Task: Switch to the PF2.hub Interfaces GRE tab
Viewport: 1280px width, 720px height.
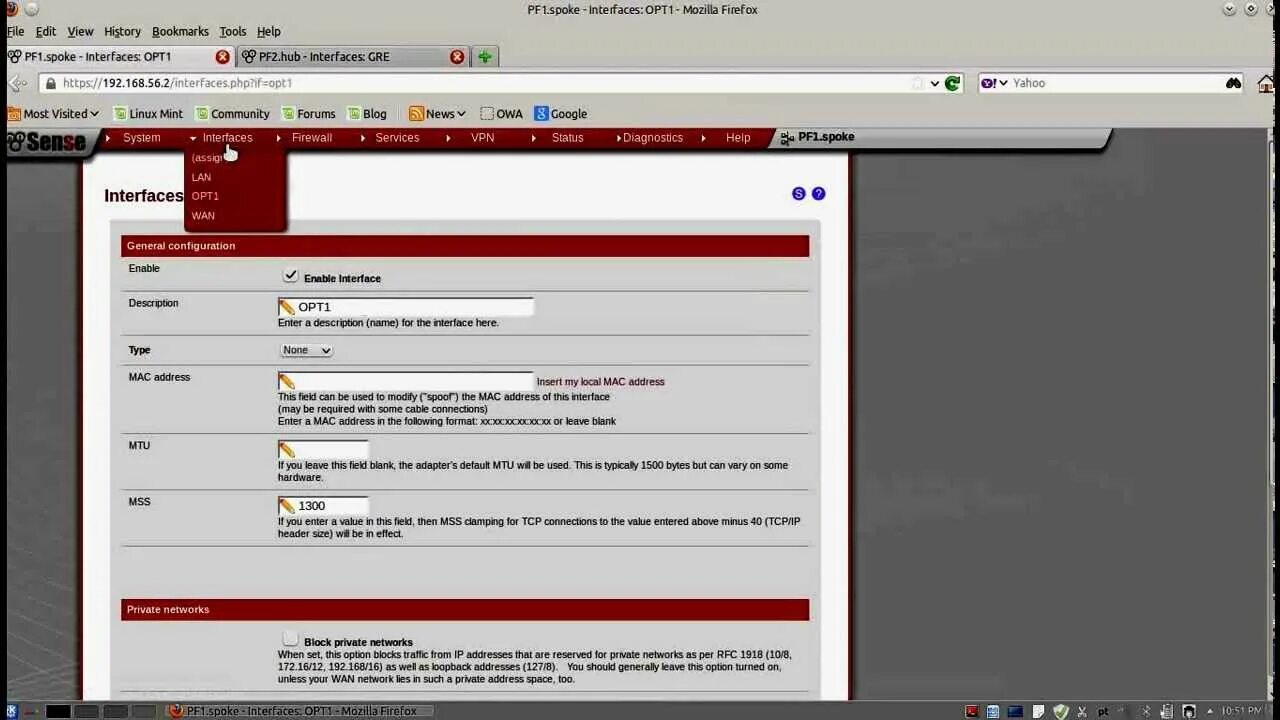Action: pyautogui.click(x=353, y=57)
